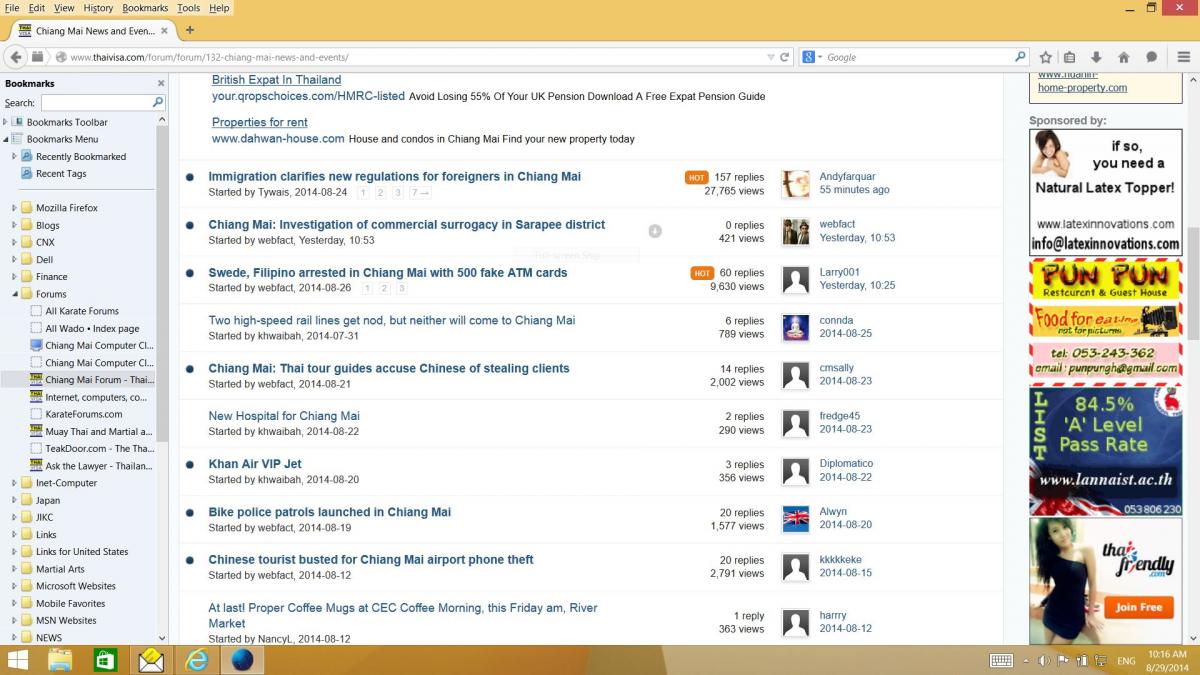
Task: Open the touch keyboard tray icon
Action: [x=1001, y=661]
